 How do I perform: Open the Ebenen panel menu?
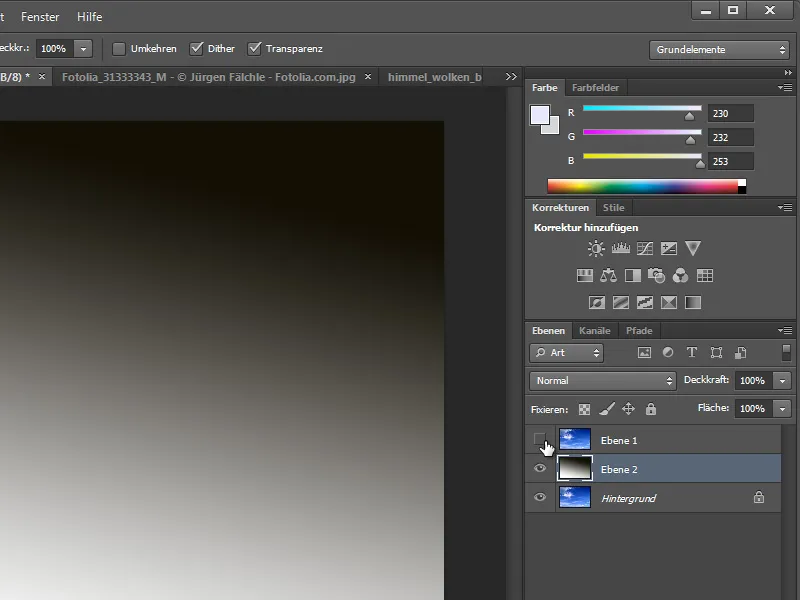click(x=785, y=331)
